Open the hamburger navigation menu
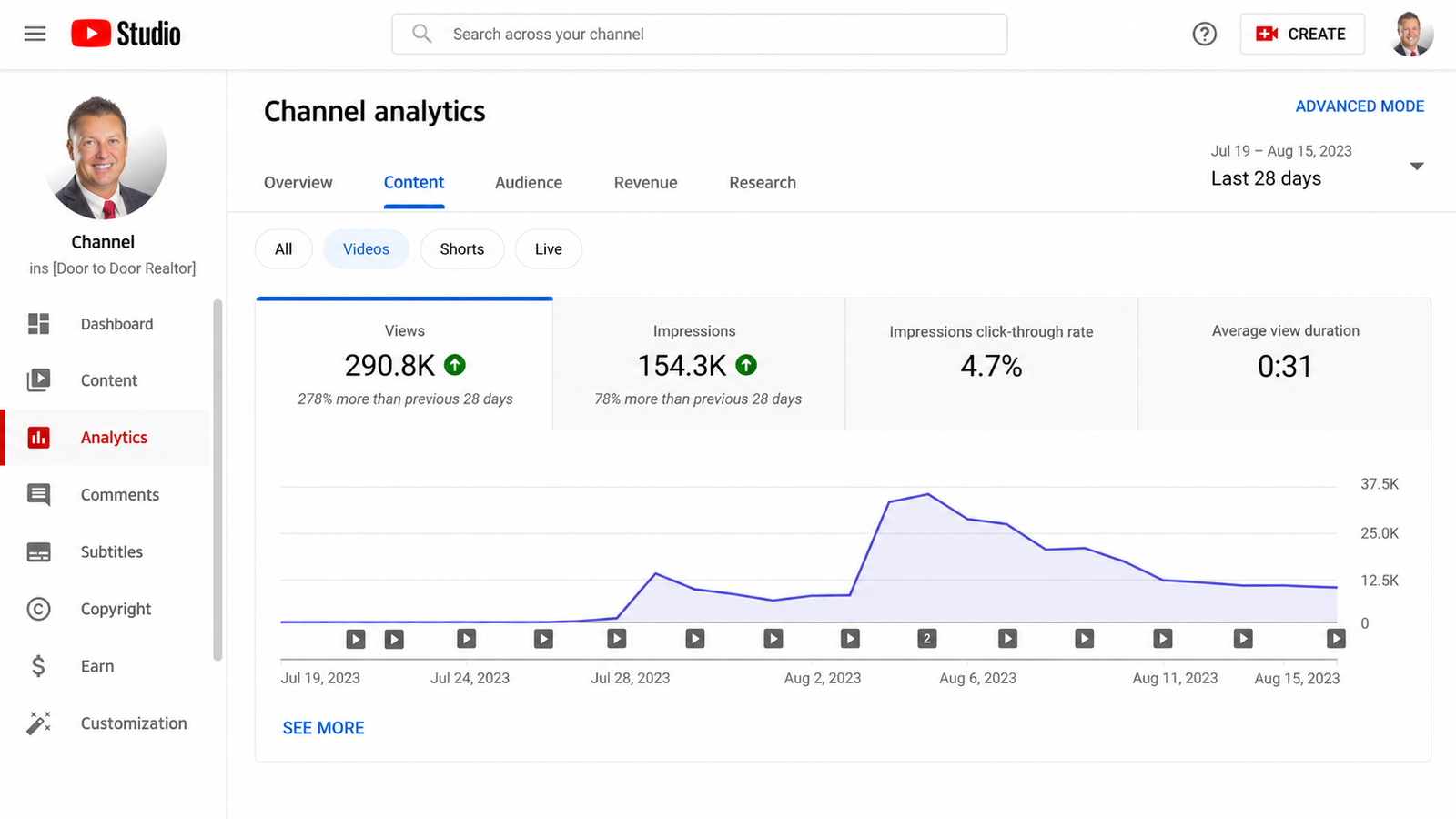 (x=35, y=34)
